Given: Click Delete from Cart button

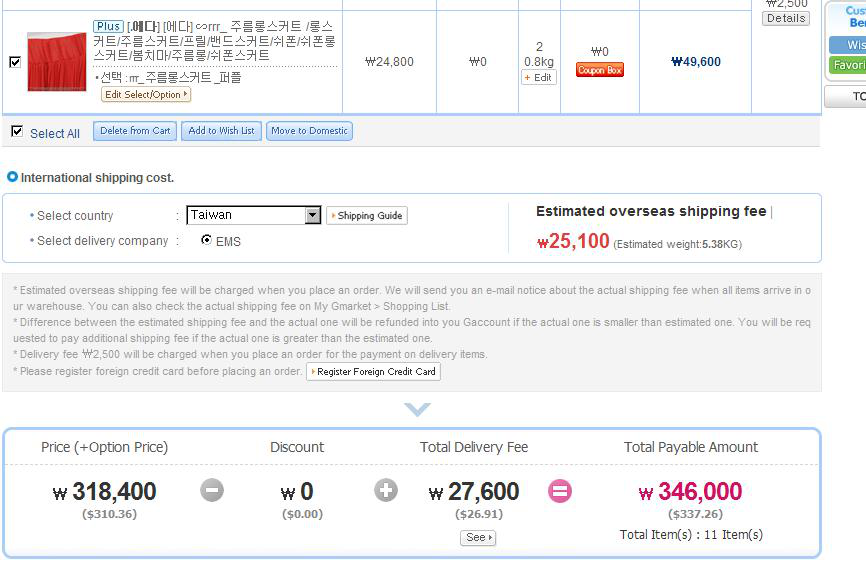Looking at the screenshot, I should 135,131.
